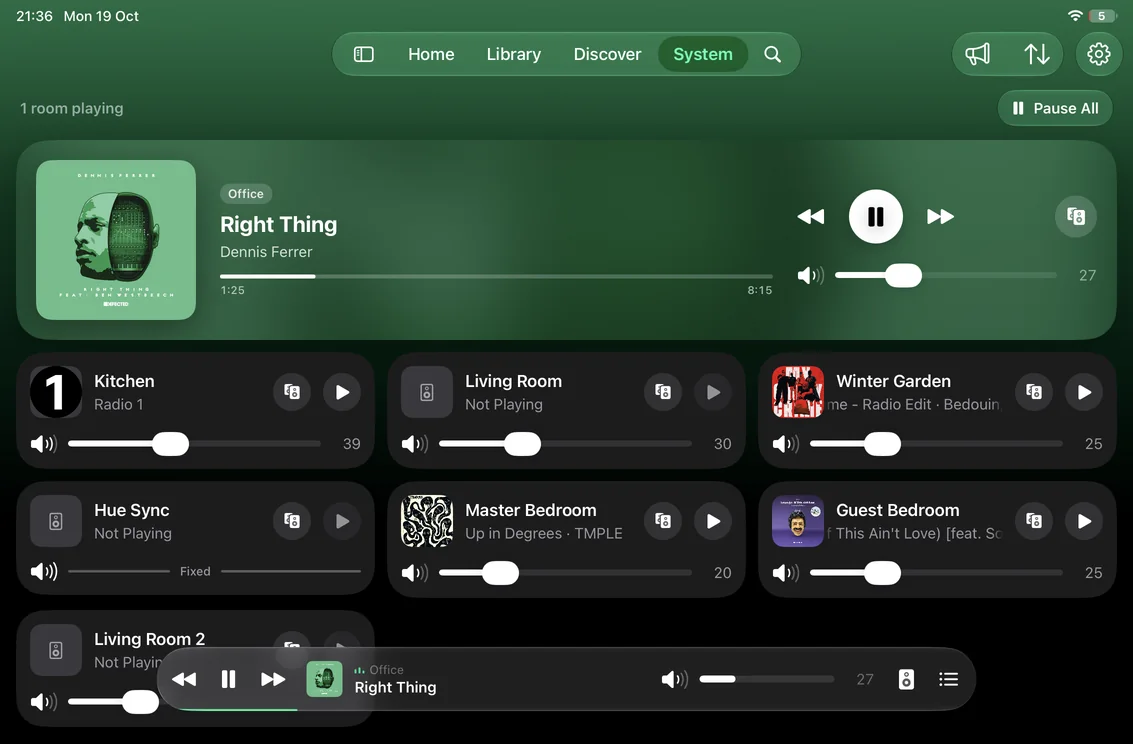This screenshot has width=1133, height=744.
Task: Mute via mini player speaker icon
Action: pos(674,679)
